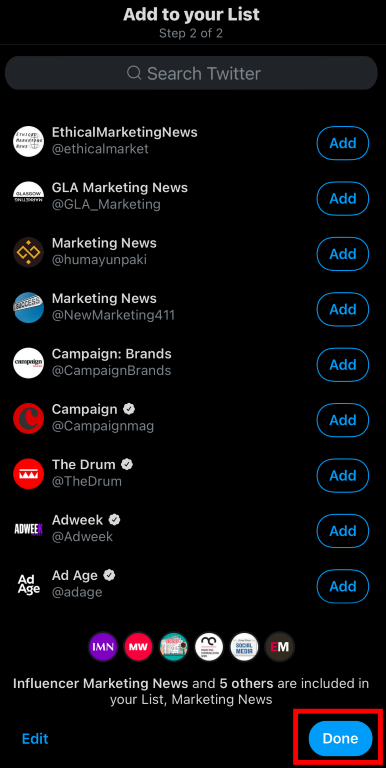Tap the Social Media member avatar

click(244, 647)
